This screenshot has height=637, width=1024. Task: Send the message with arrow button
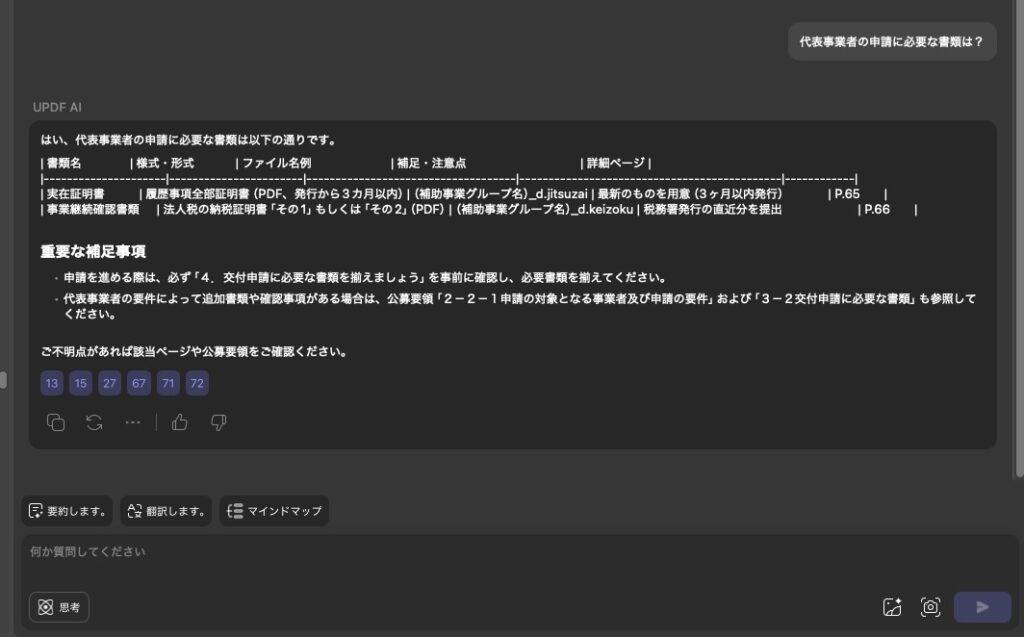(982, 607)
